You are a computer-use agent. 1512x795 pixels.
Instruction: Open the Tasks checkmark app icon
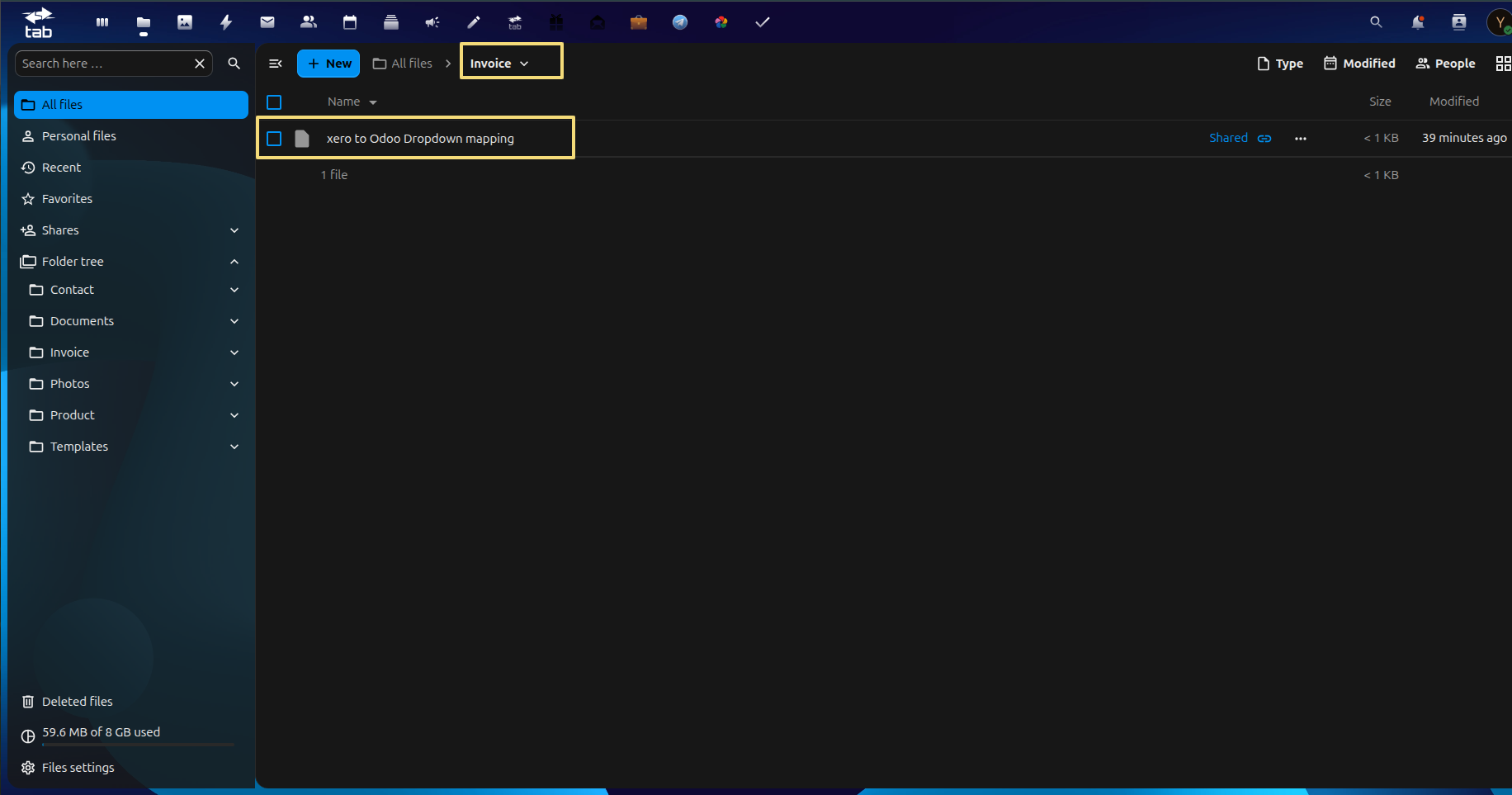coord(763,22)
